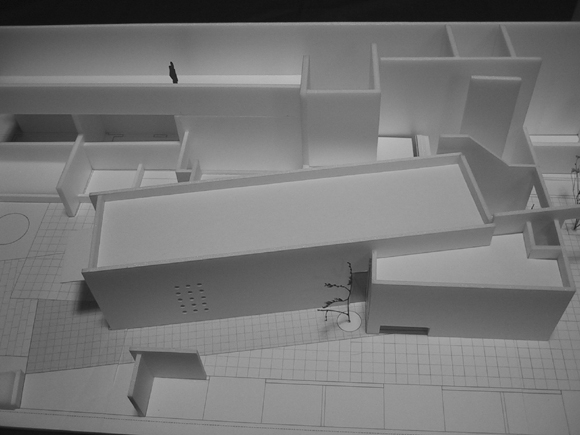Click the L-shaped freestanding wall at bottom

coord(166,379)
